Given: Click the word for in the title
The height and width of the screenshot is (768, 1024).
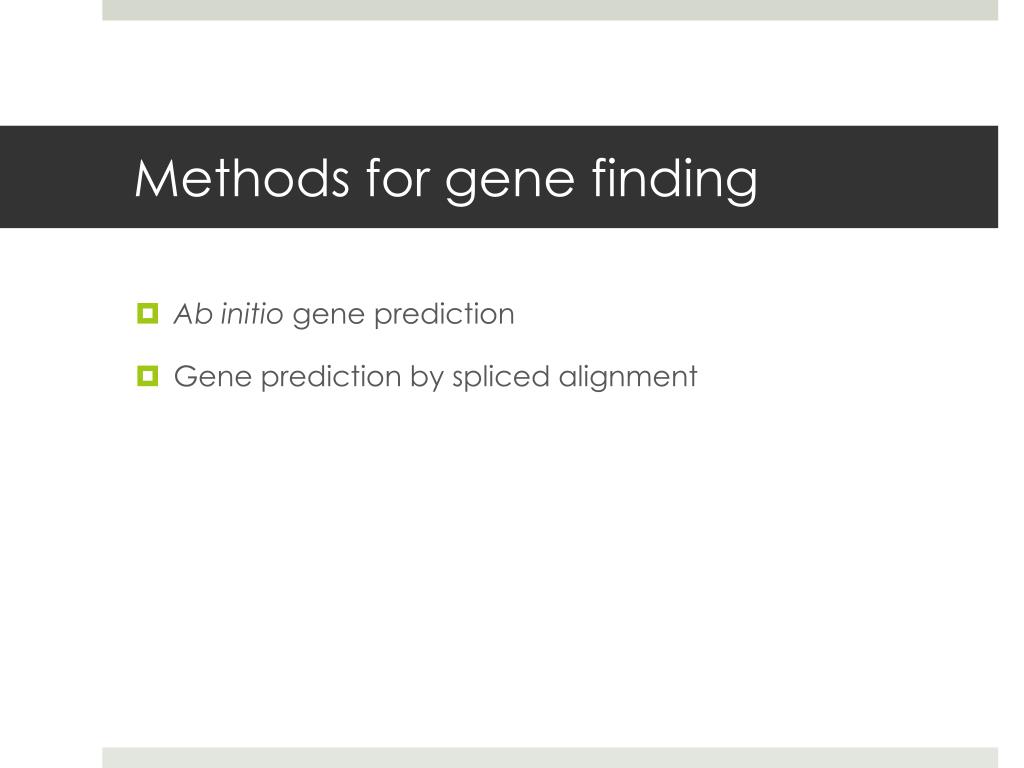Looking at the screenshot, I should (398, 178).
